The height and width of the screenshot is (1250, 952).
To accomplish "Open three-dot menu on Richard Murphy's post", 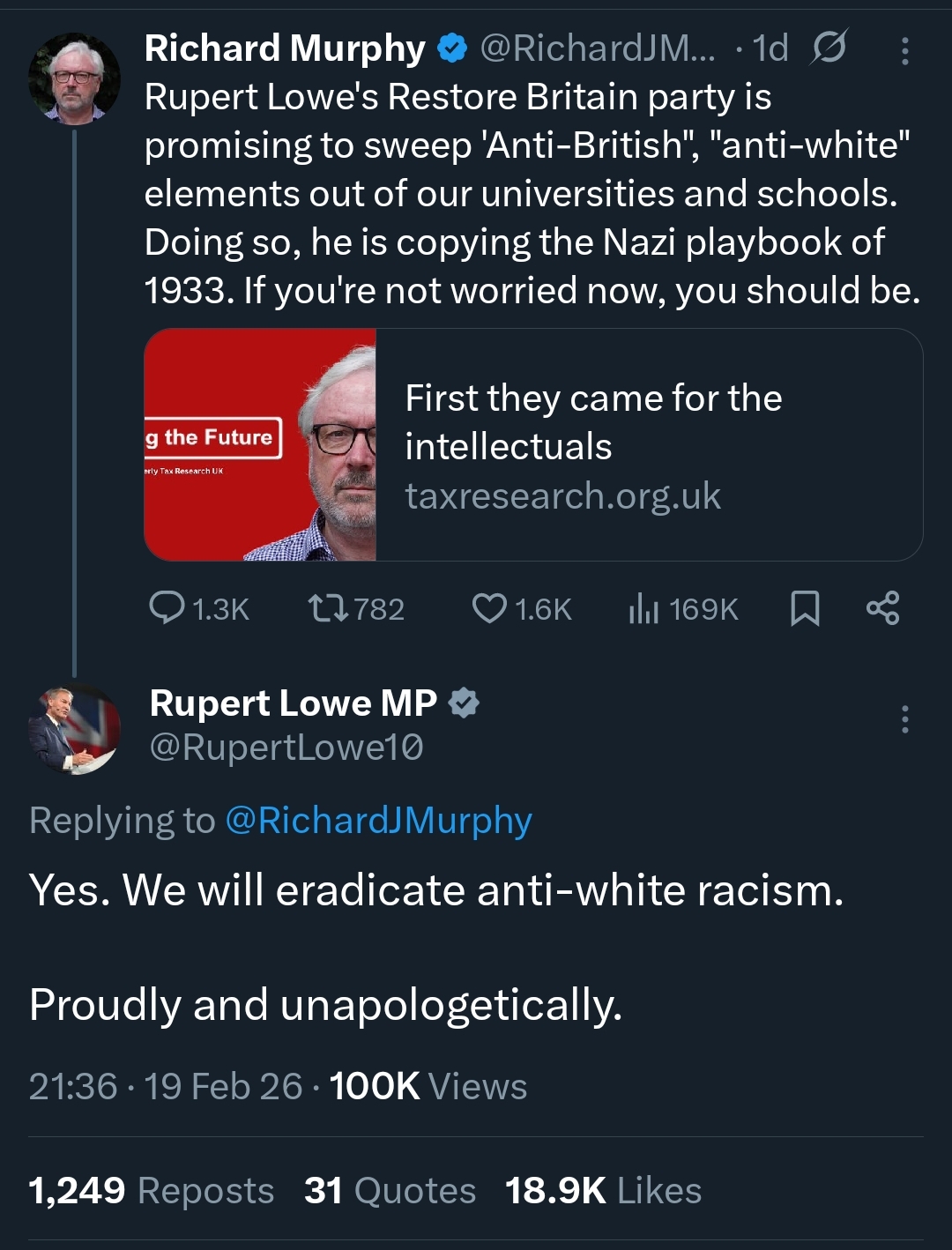I will 904,51.
